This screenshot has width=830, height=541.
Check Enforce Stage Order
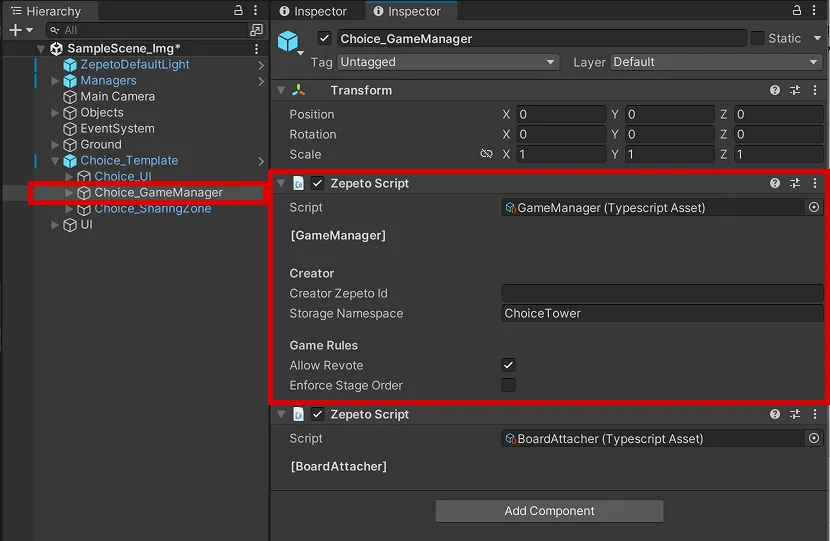508,385
